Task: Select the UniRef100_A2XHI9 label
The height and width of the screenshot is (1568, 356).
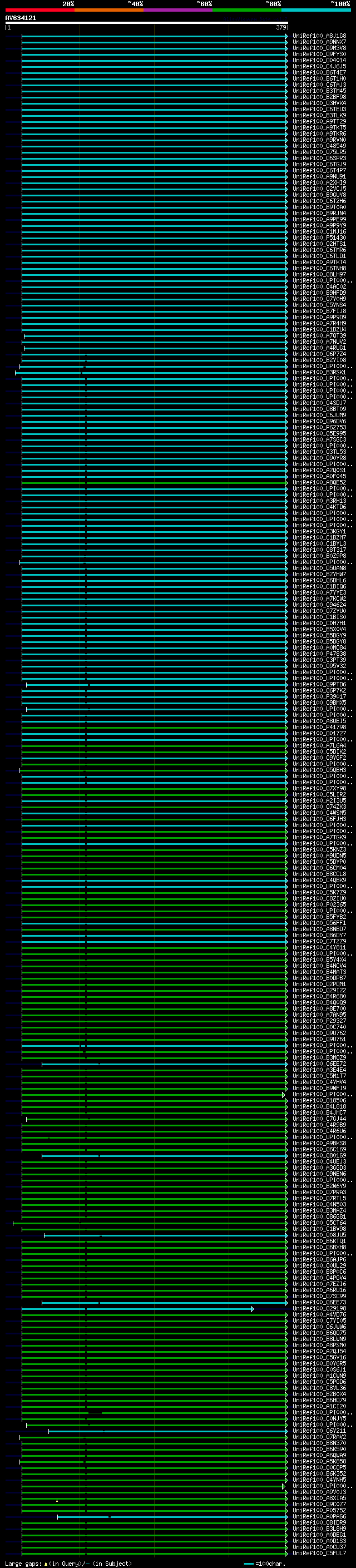Action: [319, 182]
